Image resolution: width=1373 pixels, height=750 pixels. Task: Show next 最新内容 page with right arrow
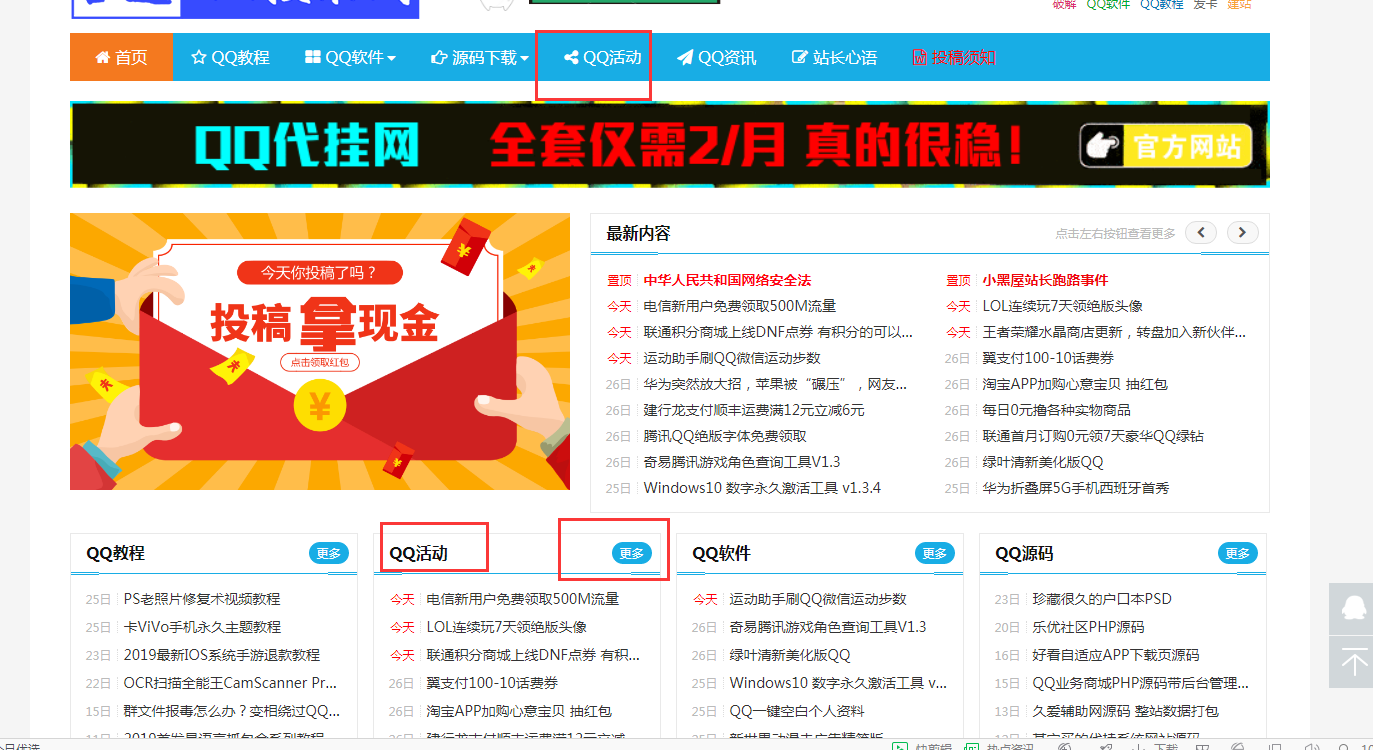pos(1242,231)
